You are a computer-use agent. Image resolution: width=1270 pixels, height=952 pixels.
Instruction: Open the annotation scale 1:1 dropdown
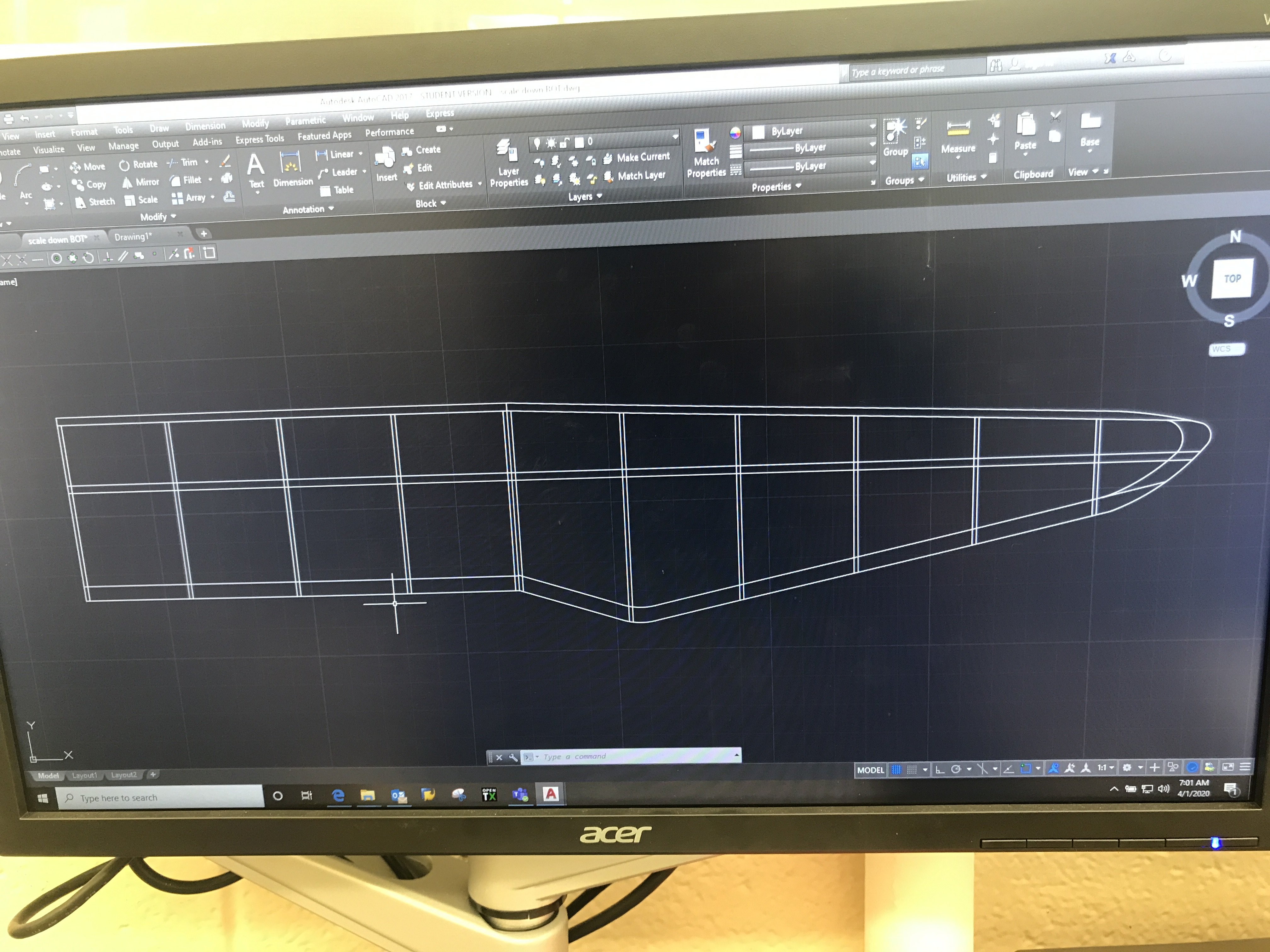pyautogui.click(x=1106, y=768)
